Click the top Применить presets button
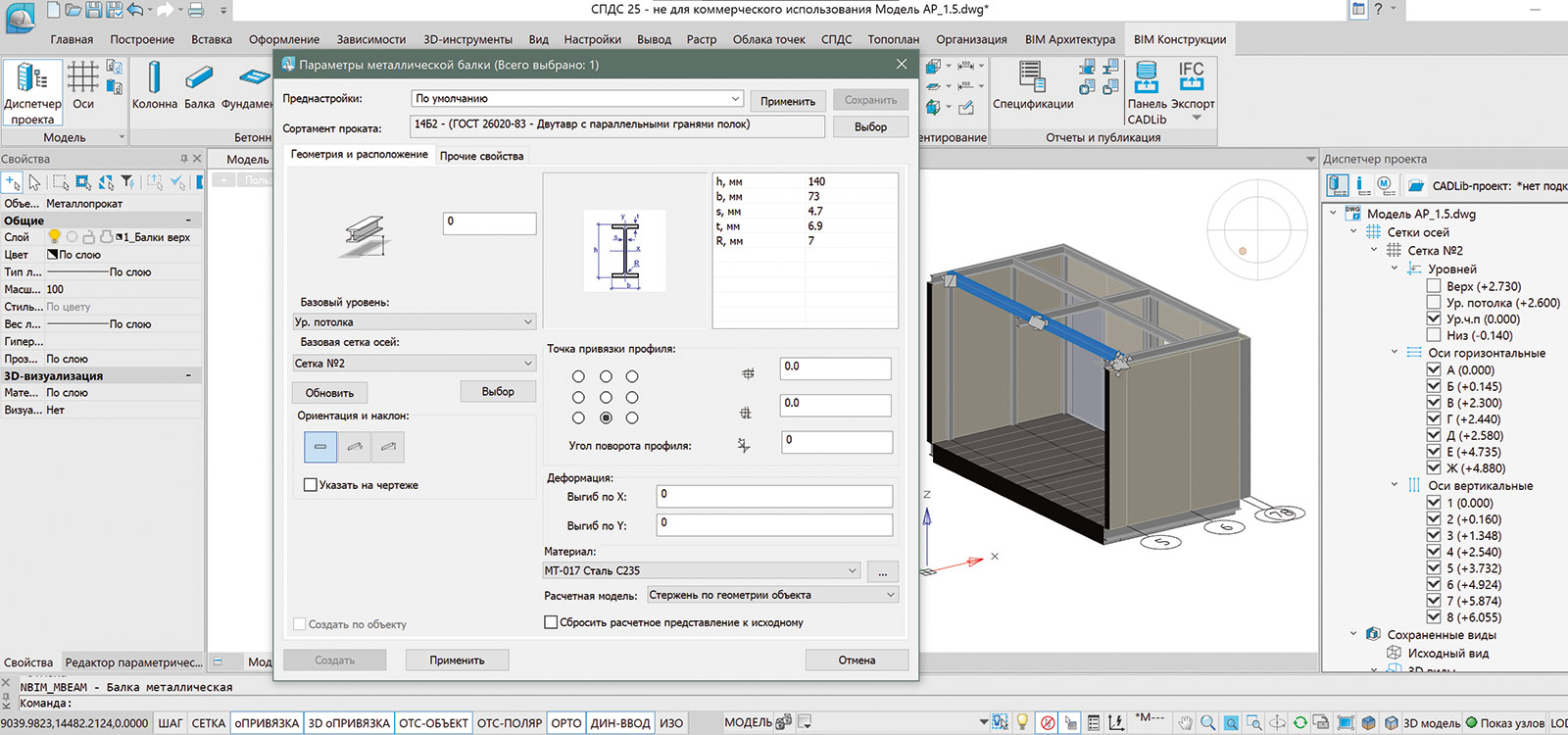Image resolution: width=1568 pixels, height=735 pixels. pos(788,101)
